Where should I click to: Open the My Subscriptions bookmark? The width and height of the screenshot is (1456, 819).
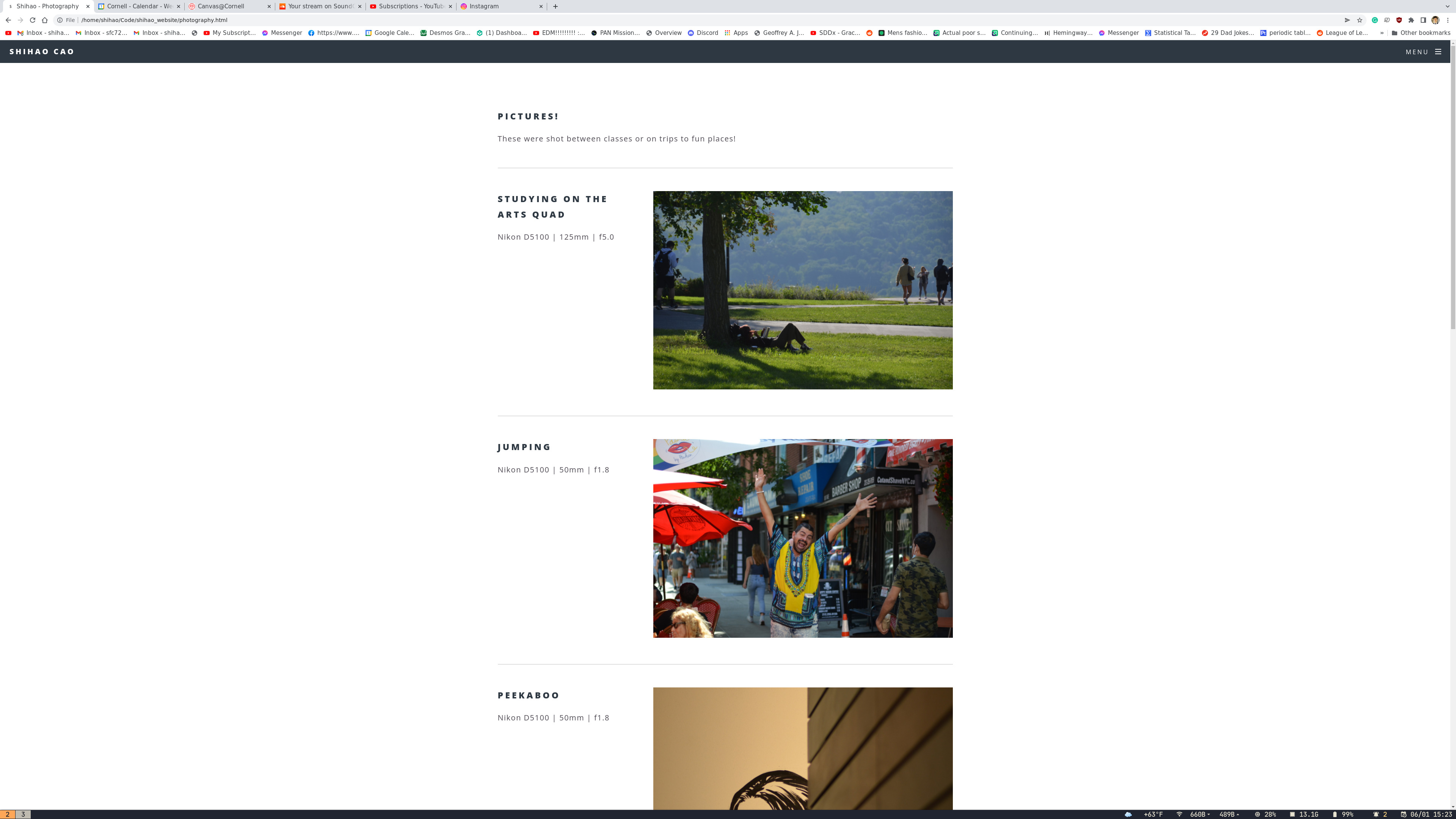tap(229, 33)
